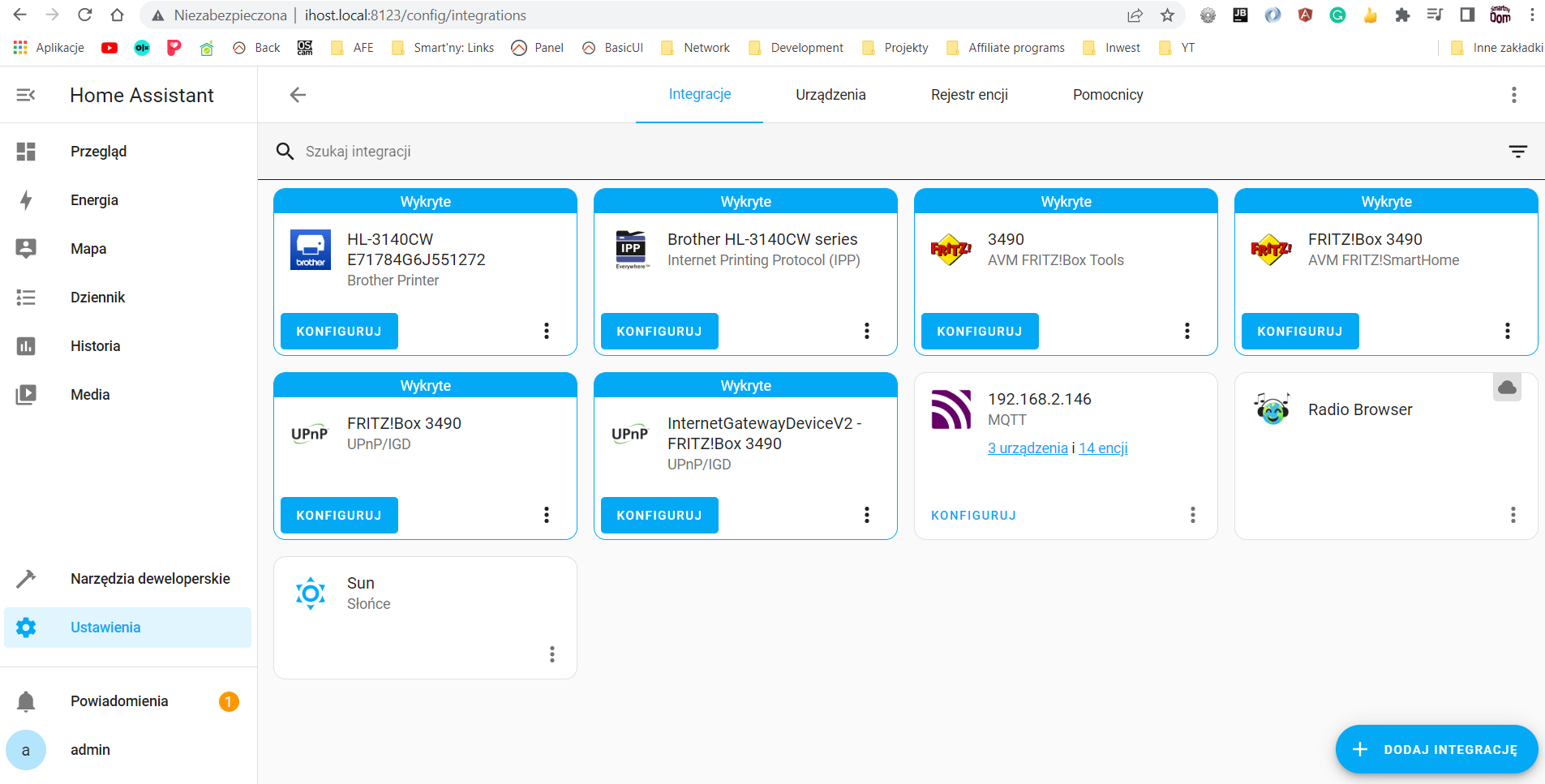Click KONFIGURUJ on the MQTT card
Viewport: 1545px width, 784px height.
coord(973,516)
